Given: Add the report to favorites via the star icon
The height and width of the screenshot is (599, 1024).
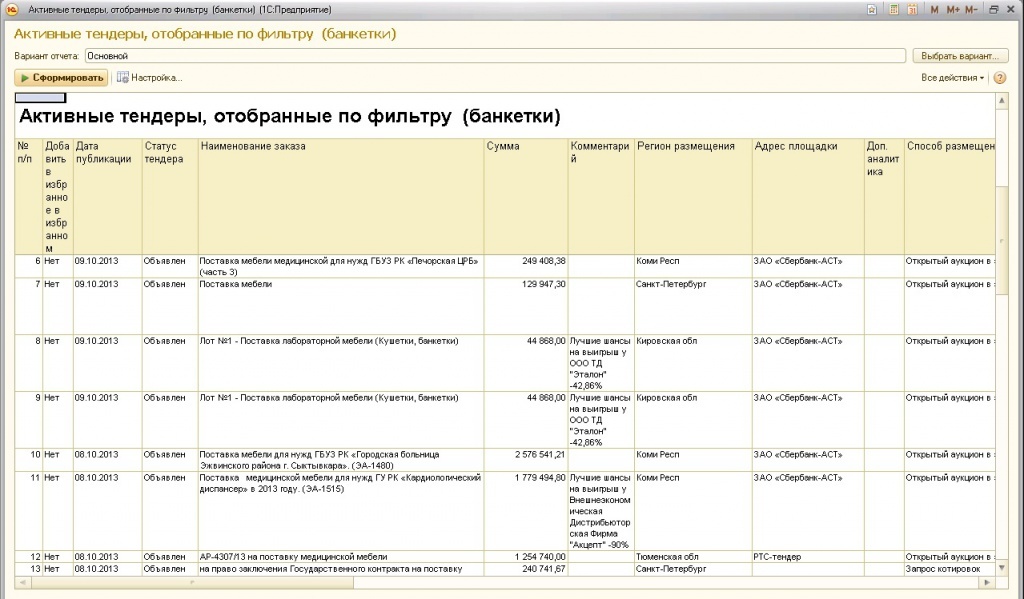Looking at the screenshot, I should tap(873, 9).
